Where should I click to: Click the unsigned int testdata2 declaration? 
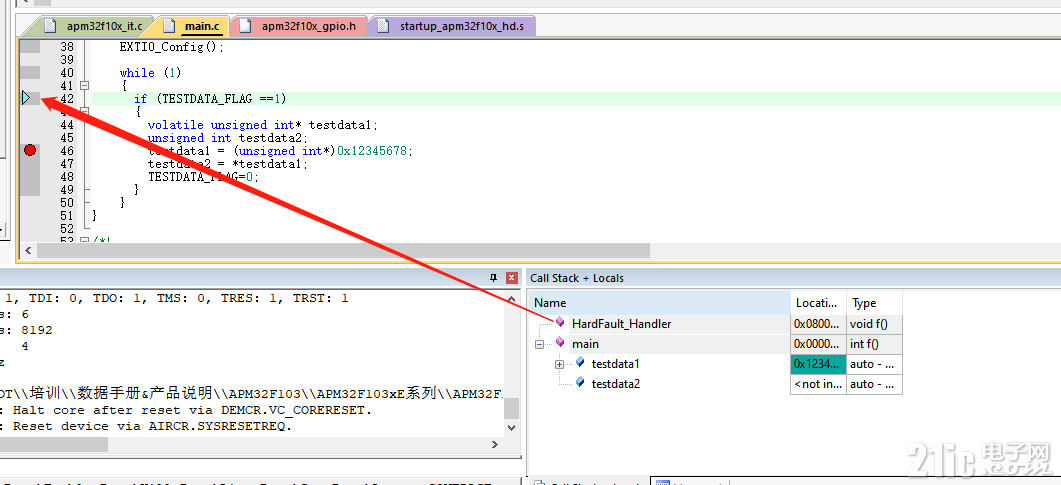(x=225, y=137)
